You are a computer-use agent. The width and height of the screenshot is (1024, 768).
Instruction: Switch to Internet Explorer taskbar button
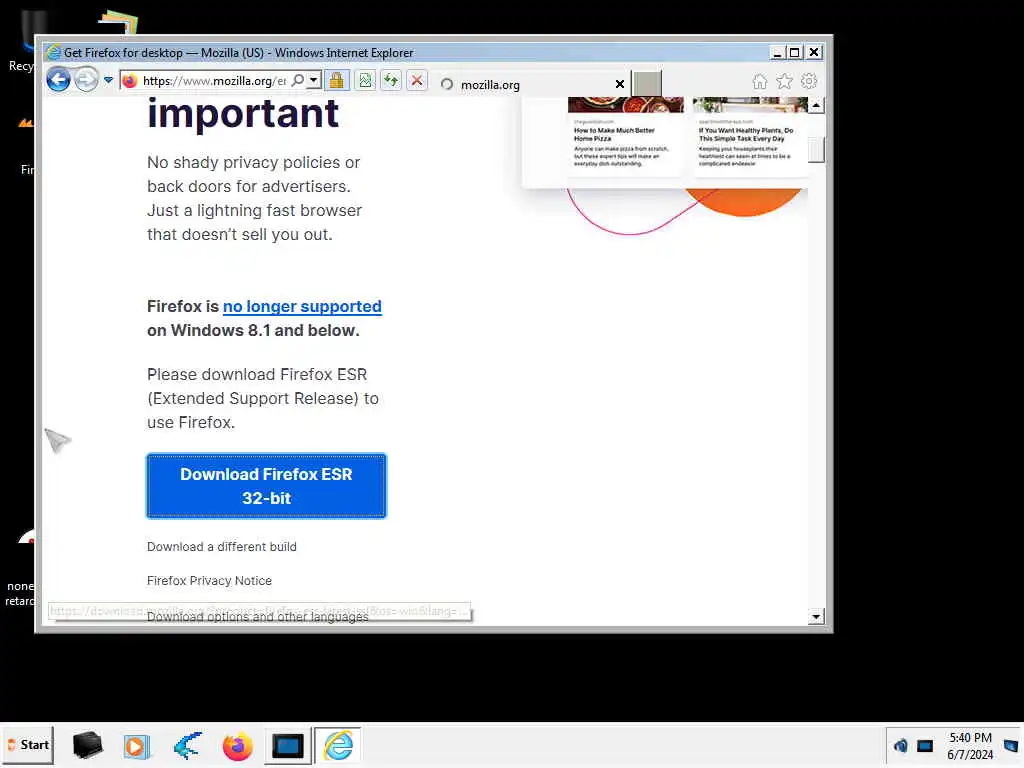click(338, 745)
